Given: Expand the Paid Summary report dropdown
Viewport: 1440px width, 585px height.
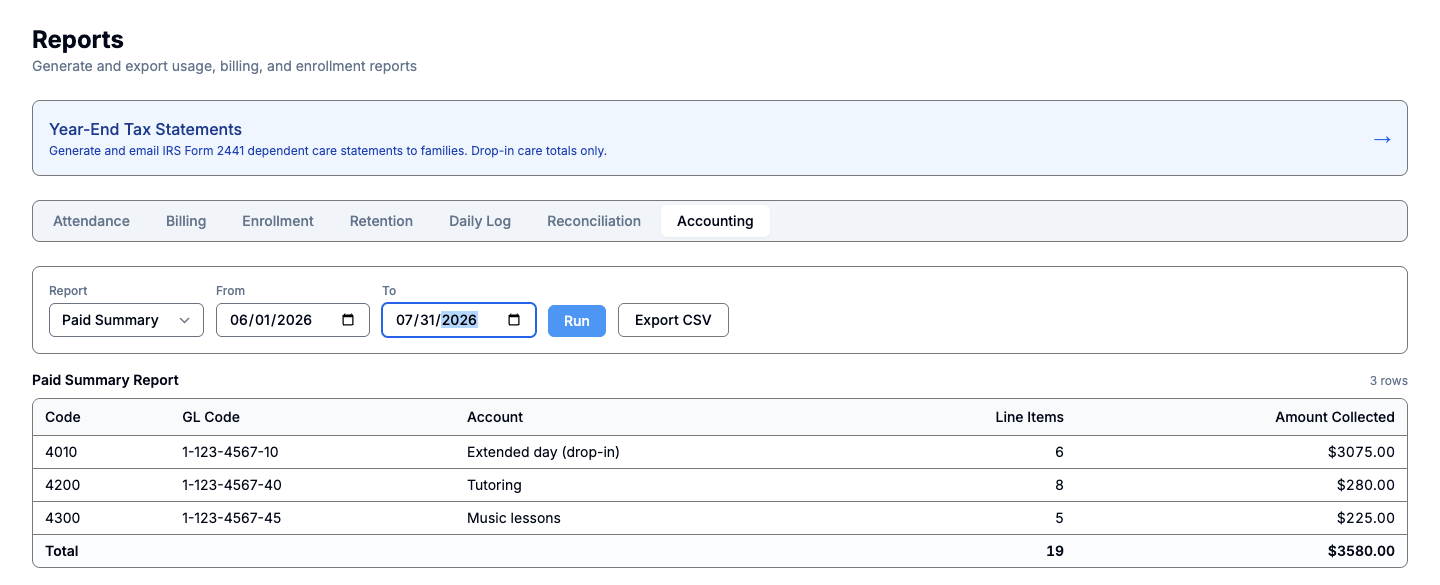Looking at the screenshot, I should tap(126, 320).
